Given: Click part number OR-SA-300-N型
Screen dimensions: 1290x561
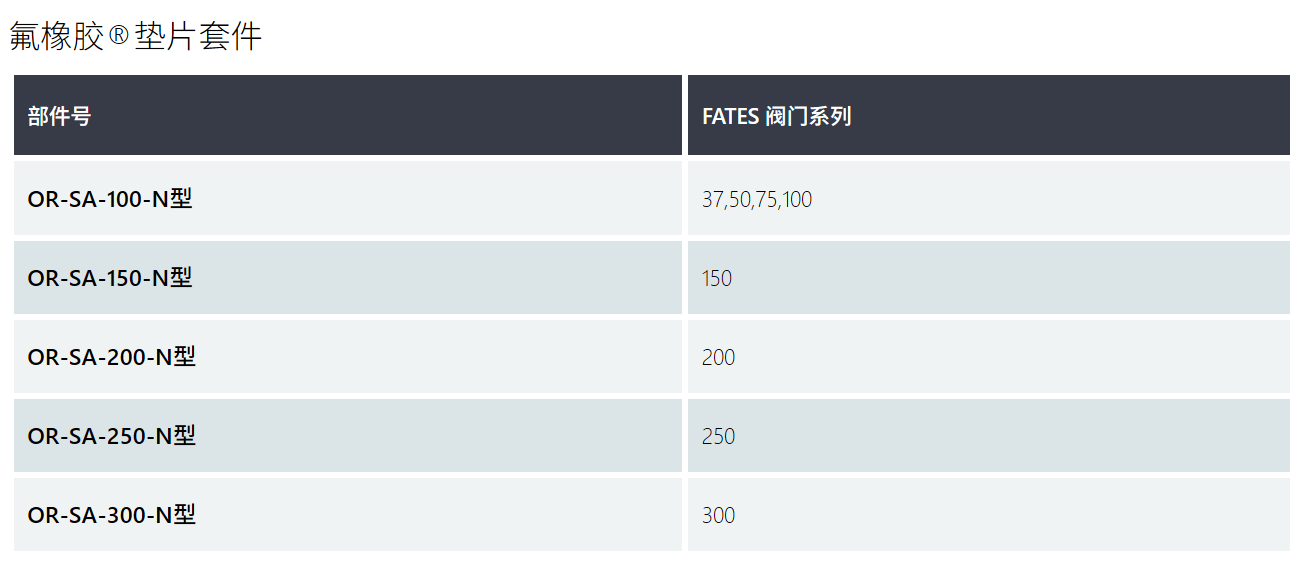Looking at the screenshot, I should (112, 514).
